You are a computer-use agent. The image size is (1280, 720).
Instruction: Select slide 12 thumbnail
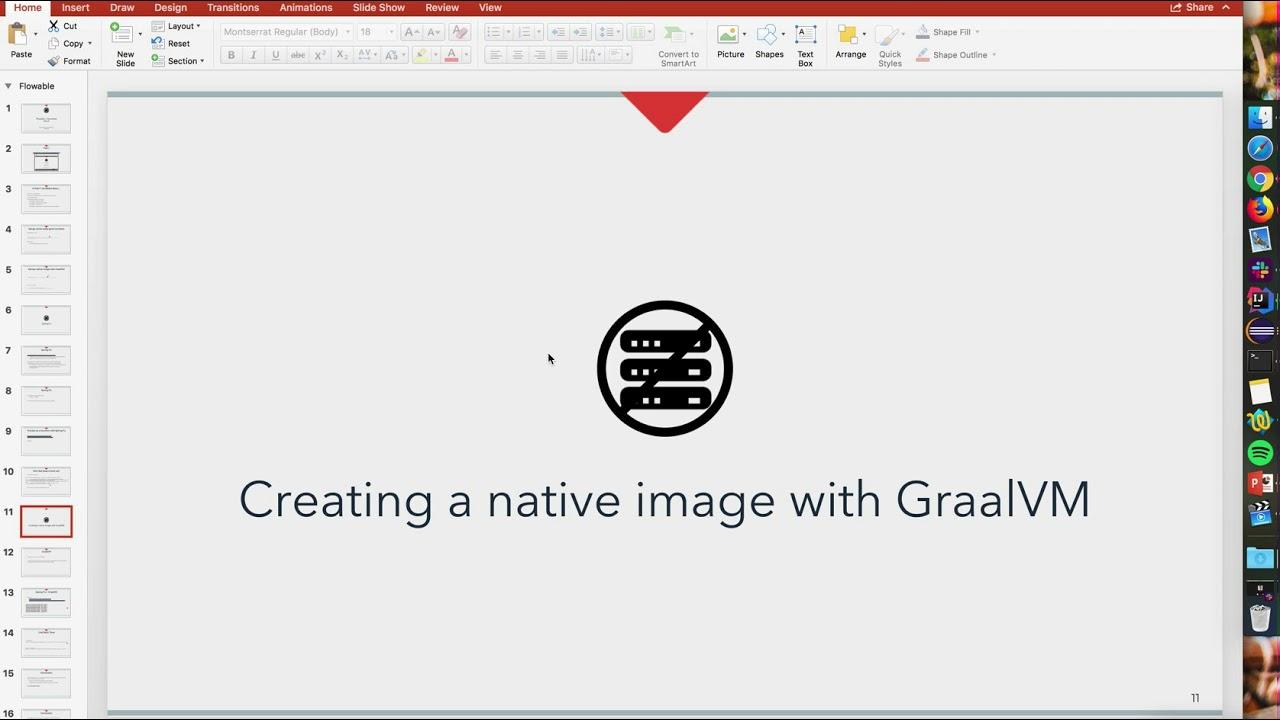[46, 561]
